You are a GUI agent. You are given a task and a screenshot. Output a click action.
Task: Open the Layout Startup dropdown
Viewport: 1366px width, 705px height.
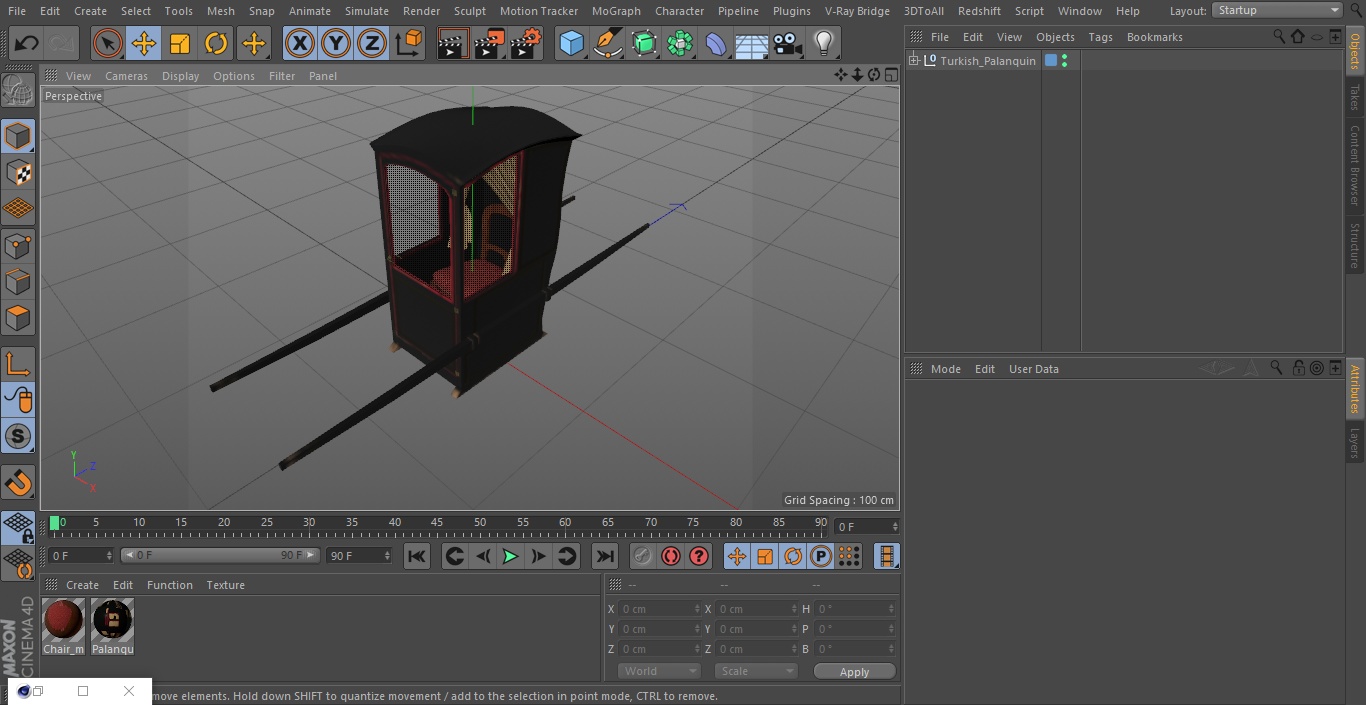pos(1278,10)
